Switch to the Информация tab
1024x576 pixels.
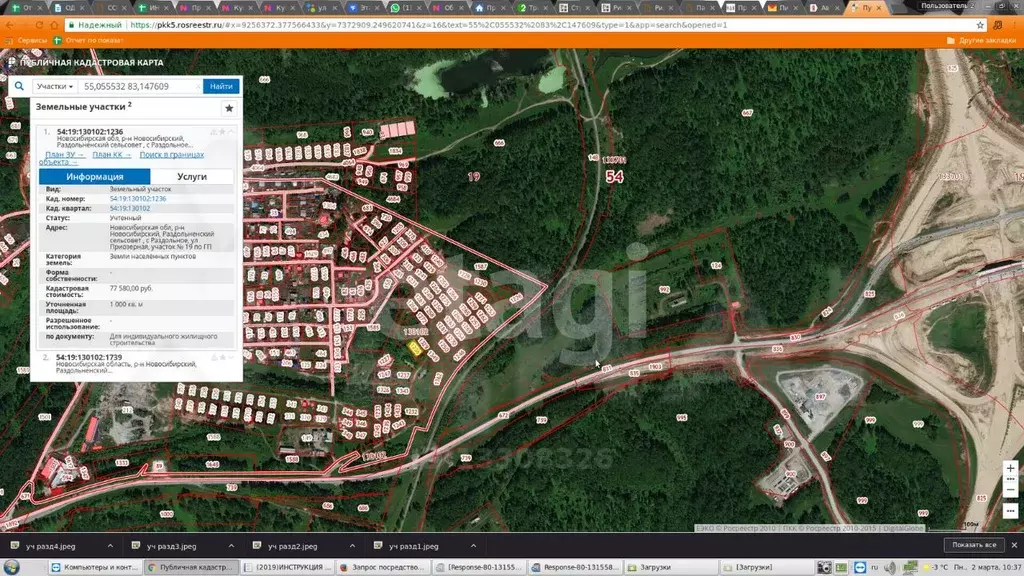tap(95, 176)
